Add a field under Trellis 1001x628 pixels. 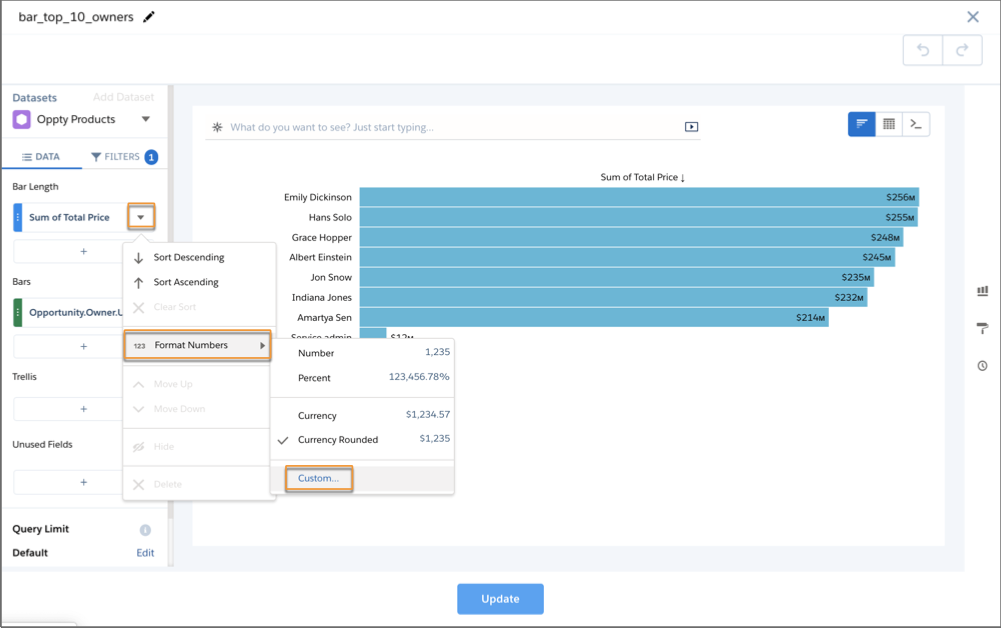[84, 409]
